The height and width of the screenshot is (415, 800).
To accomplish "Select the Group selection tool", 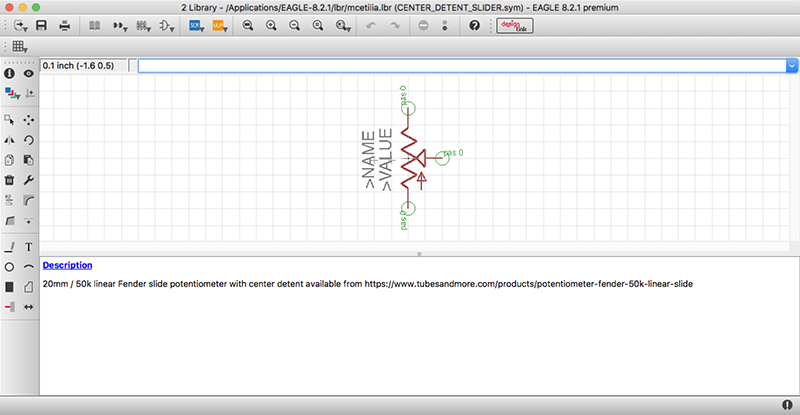I will [x=9, y=120].
